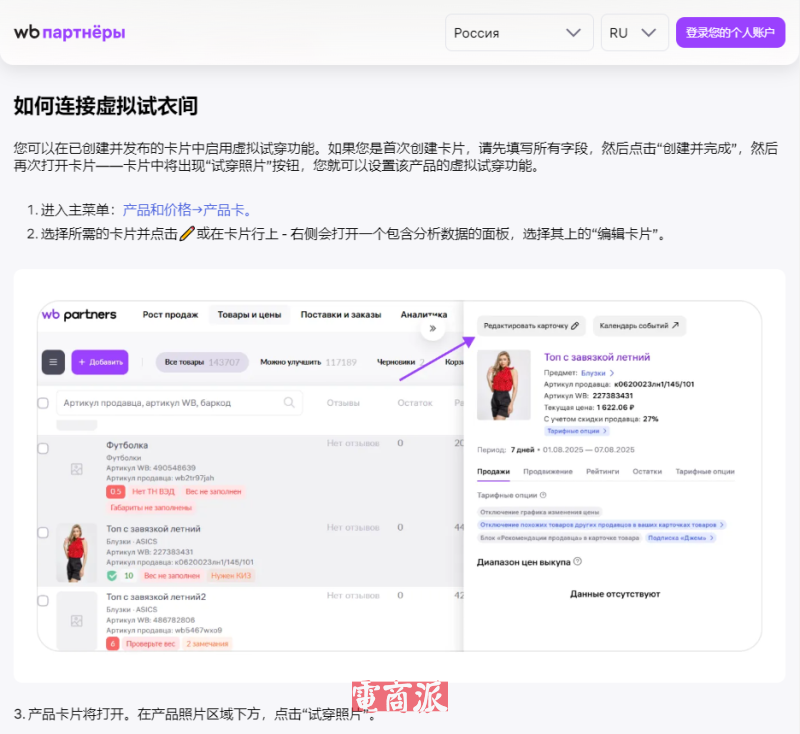Tick the select-all checkbox above the product list
800x734 pixels.
point(43,403)
